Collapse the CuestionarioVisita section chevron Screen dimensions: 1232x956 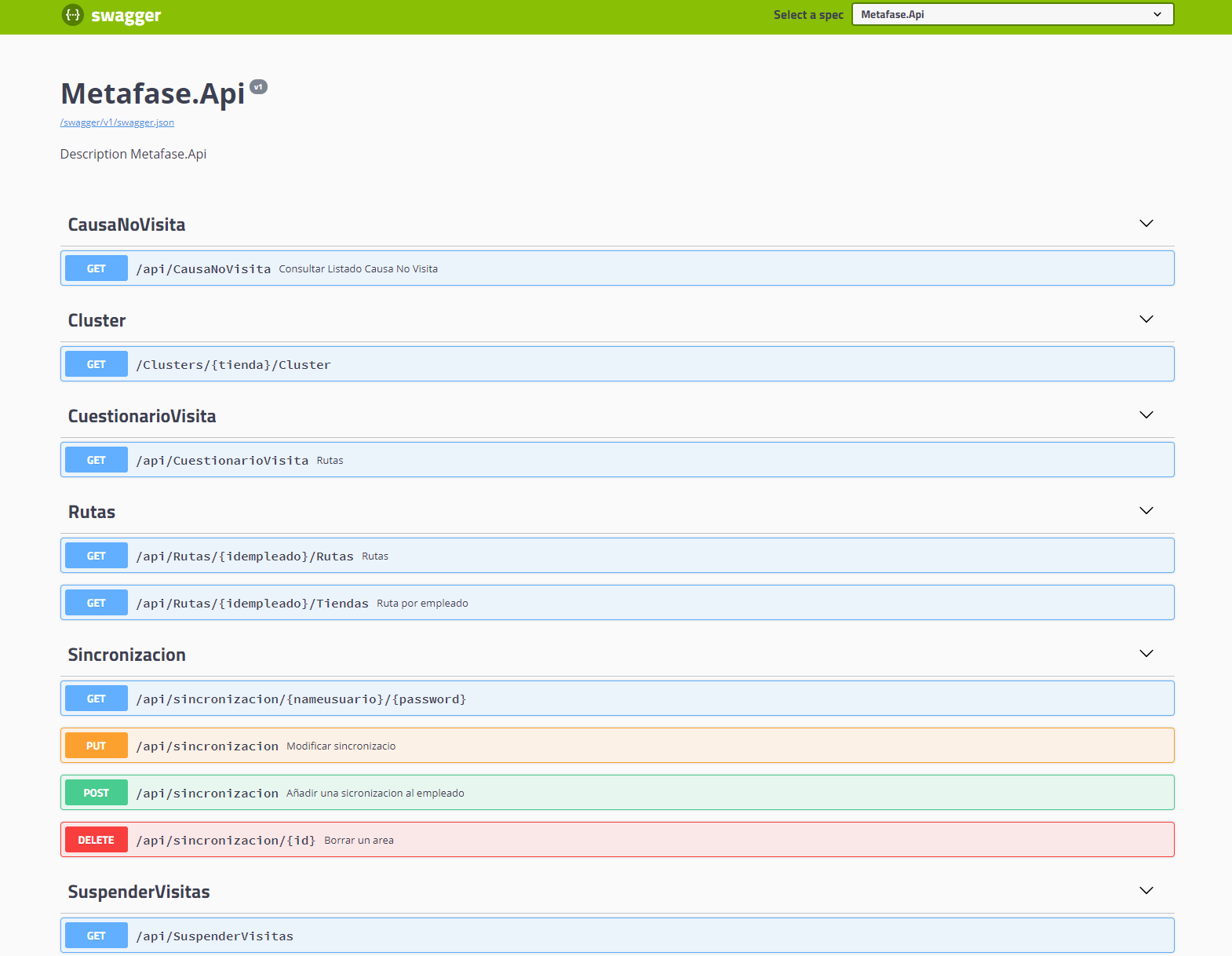point(1146,415)
